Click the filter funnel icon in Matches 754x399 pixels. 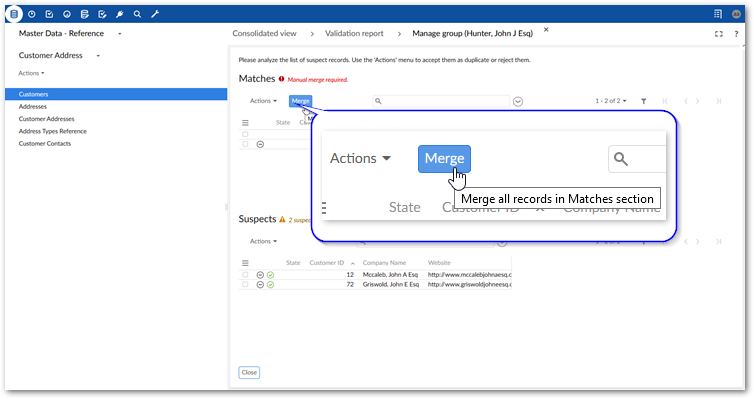pos(643,101)
